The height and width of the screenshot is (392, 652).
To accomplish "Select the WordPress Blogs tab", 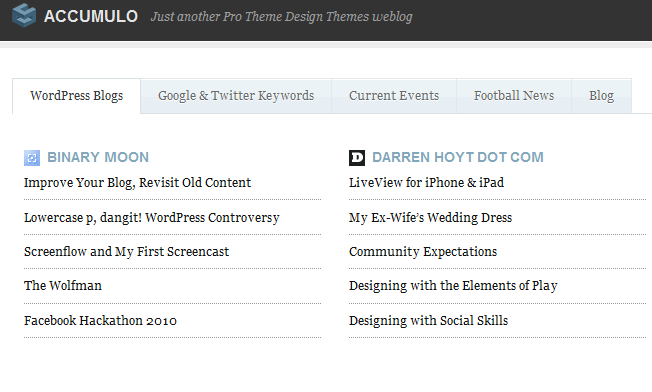I will [77, 96].
